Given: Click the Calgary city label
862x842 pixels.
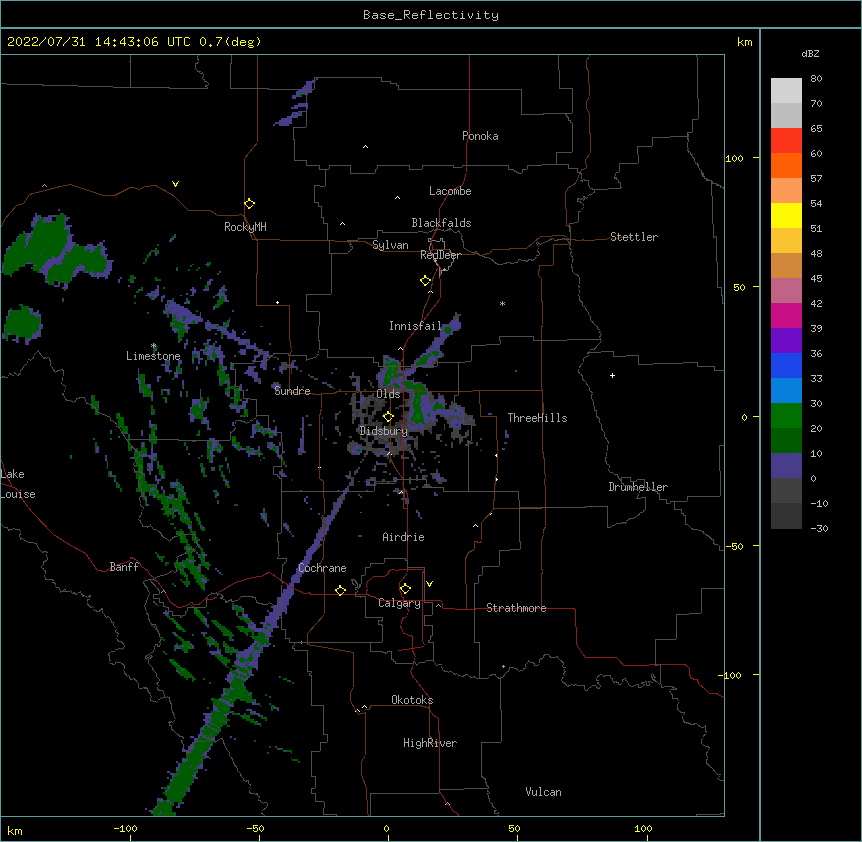Looking at the screenshot, I should (399, 603).
